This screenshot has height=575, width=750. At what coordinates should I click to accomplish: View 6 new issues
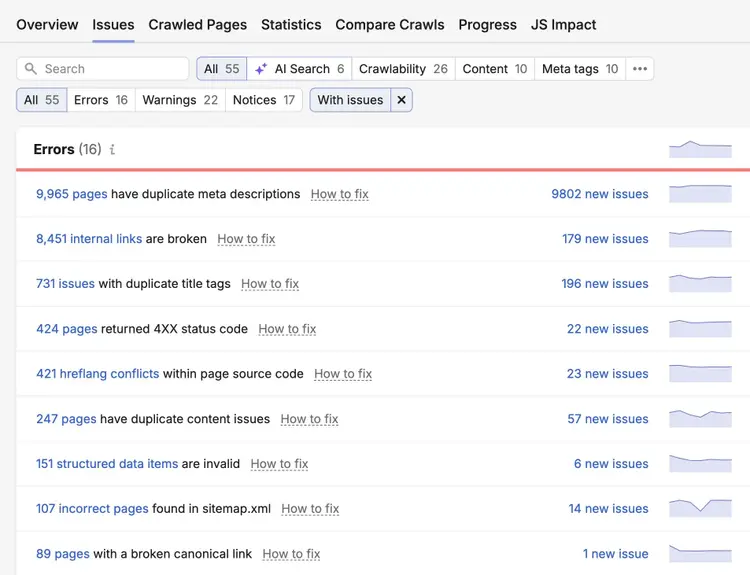pos(611,464)
